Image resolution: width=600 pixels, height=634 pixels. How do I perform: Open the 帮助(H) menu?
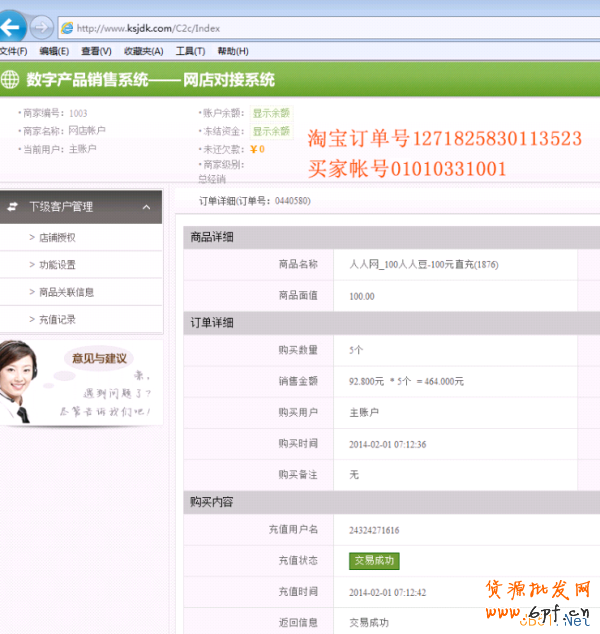233,51
